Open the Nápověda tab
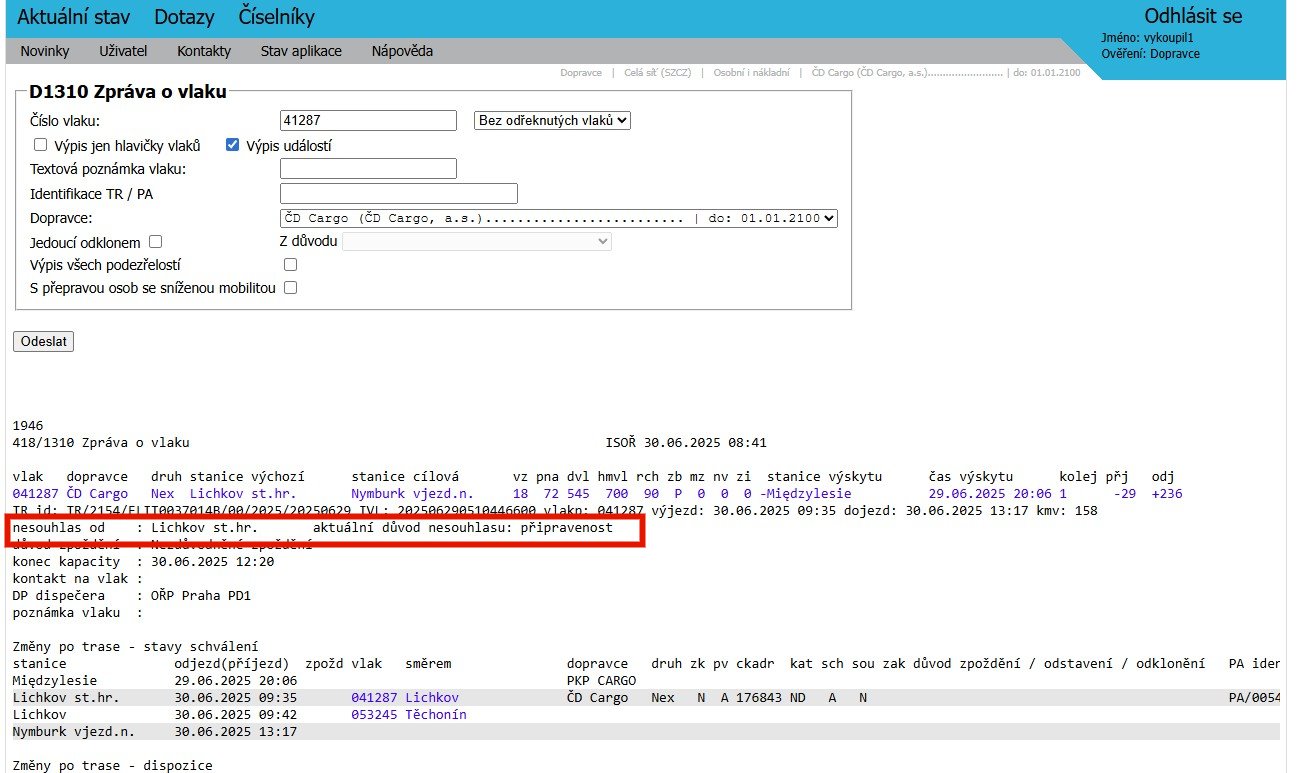Screen dimensions: 1313x773 [402, 51]
